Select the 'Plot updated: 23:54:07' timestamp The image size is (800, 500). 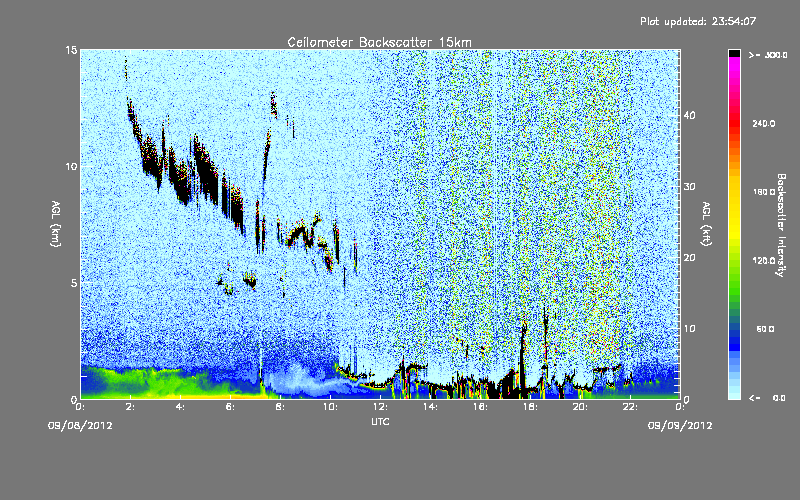pyautogui.click(x=698, y=21)
